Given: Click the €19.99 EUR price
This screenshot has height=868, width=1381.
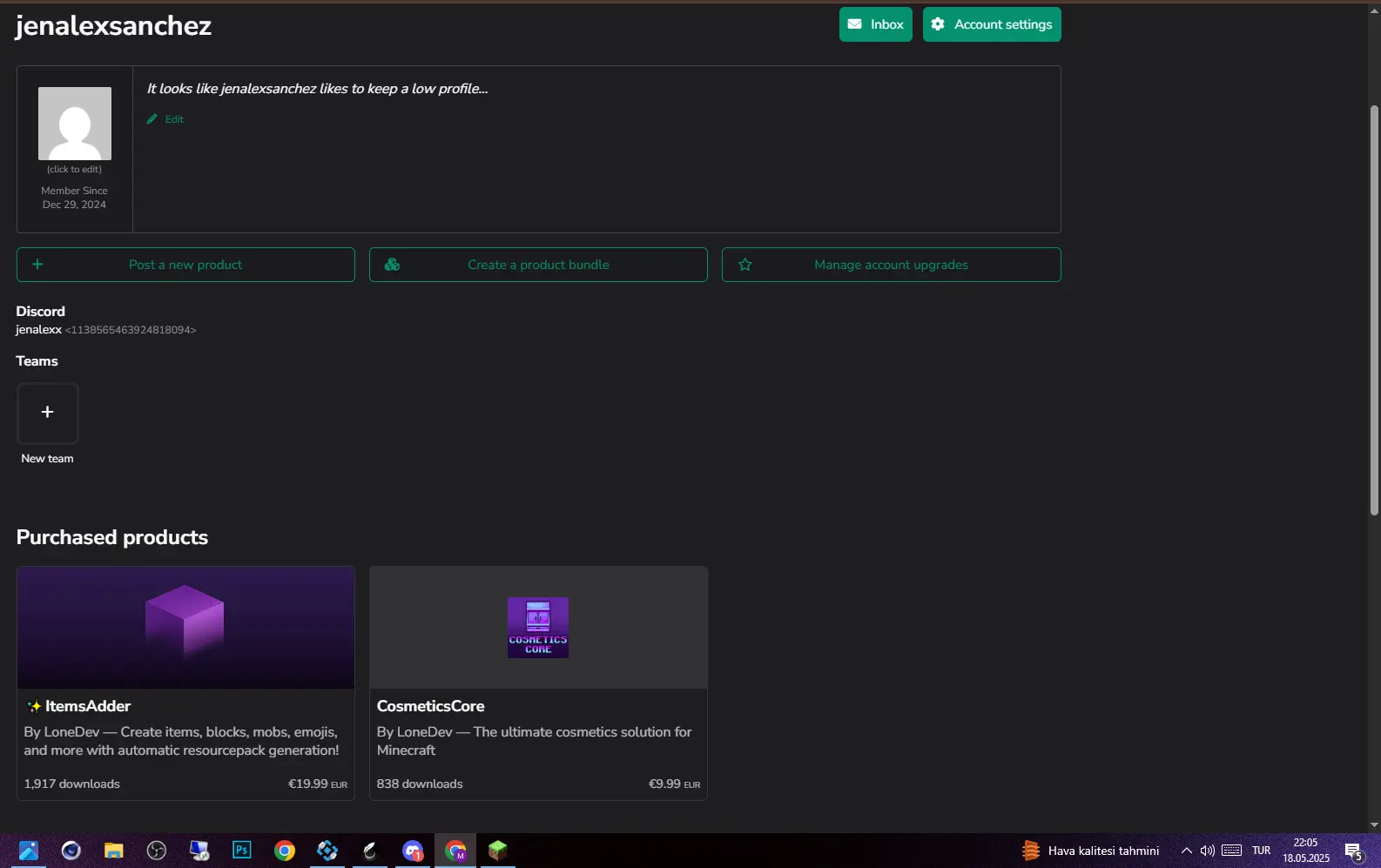Looking at the screenshot, I should tap(318, 784).
